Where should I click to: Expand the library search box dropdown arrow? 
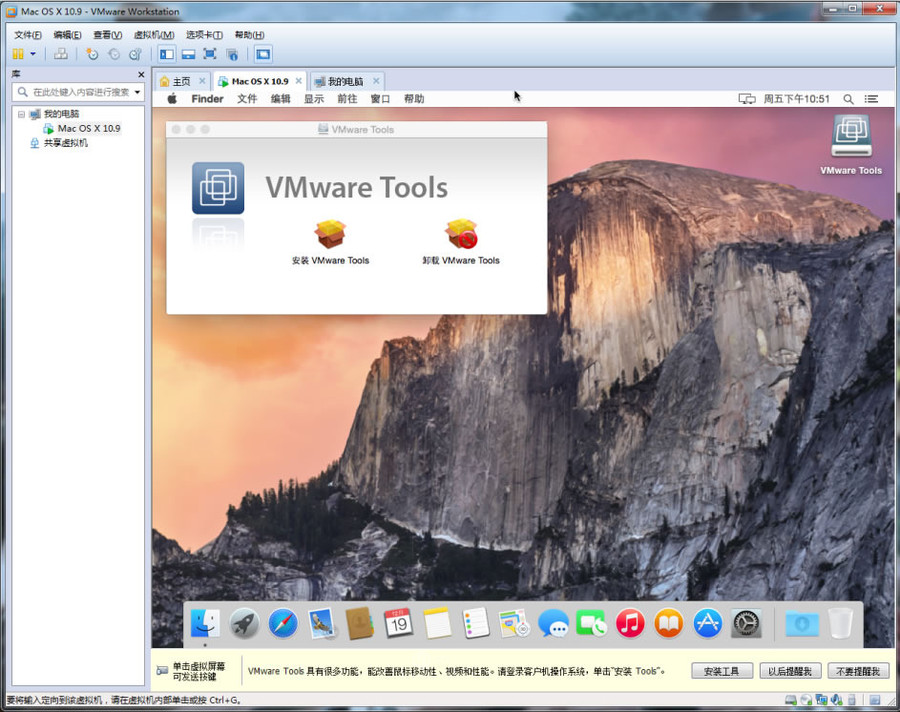tap(137, 92)
